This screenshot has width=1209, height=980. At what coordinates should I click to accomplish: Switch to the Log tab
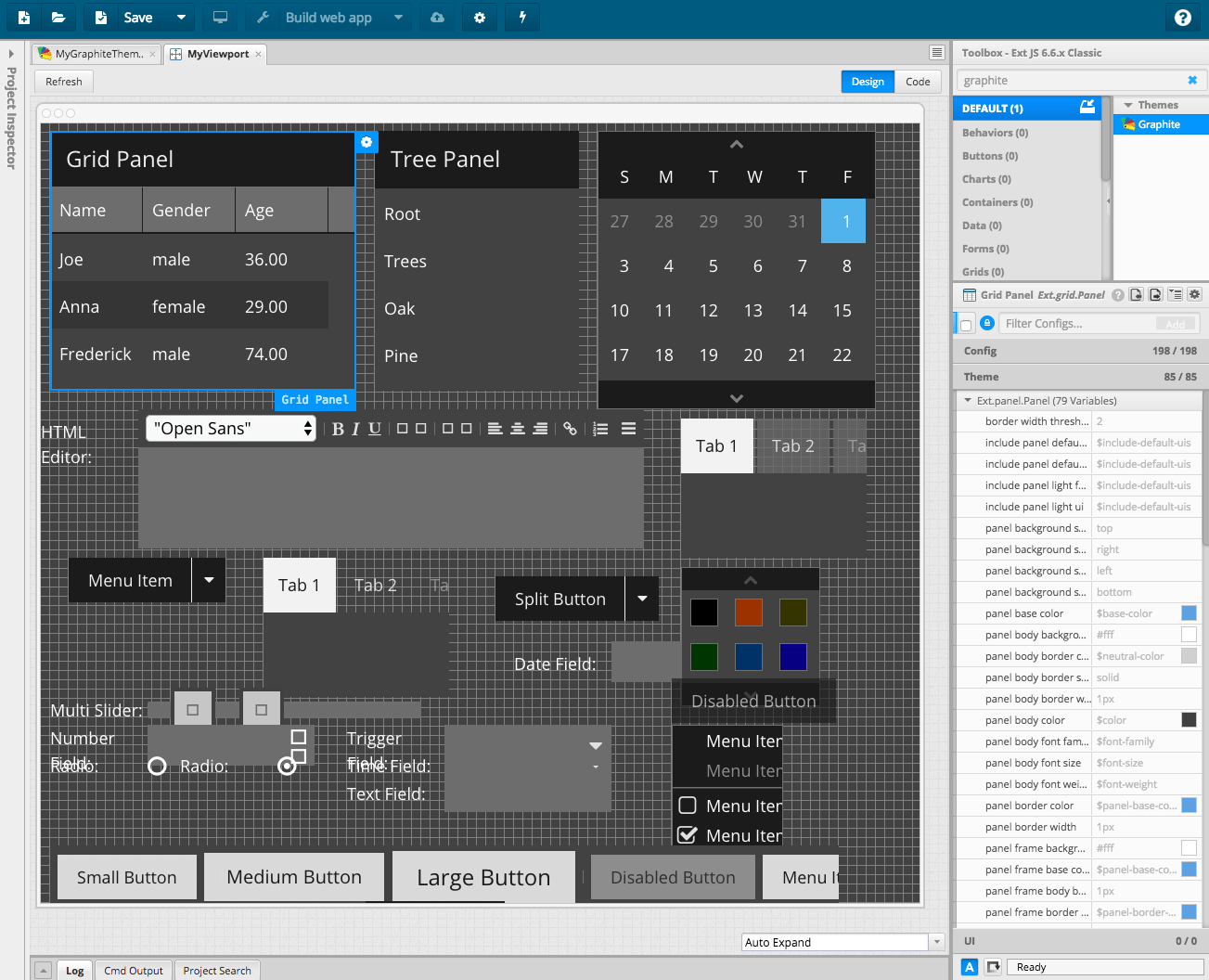click(75, 971)
